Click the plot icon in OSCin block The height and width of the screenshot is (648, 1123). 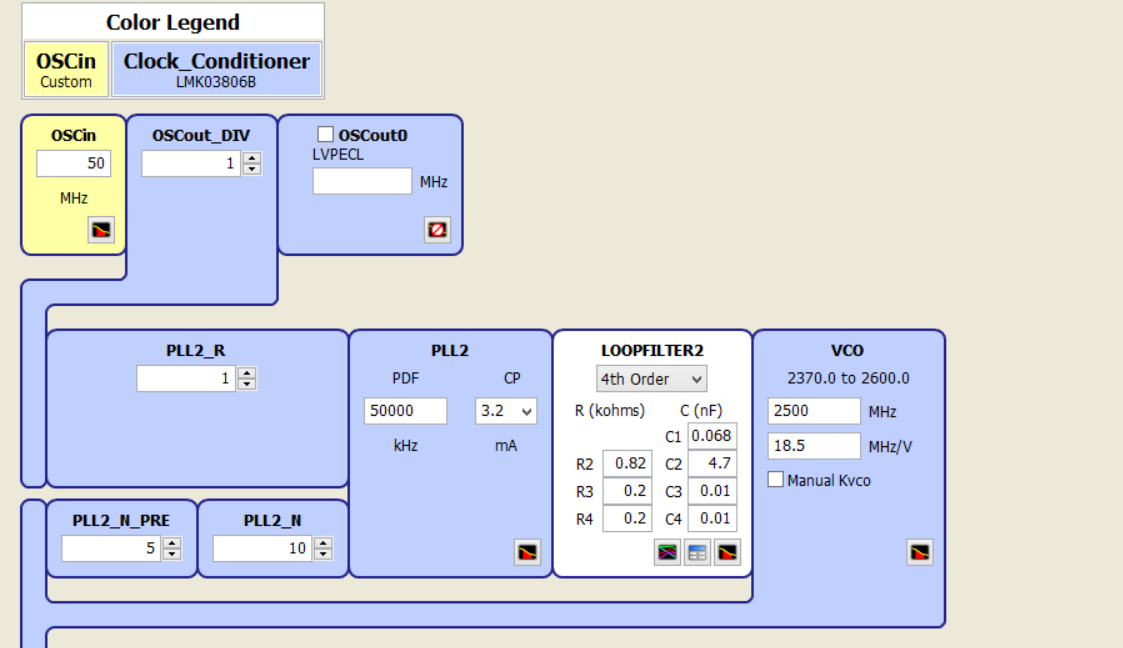[101, 230]
